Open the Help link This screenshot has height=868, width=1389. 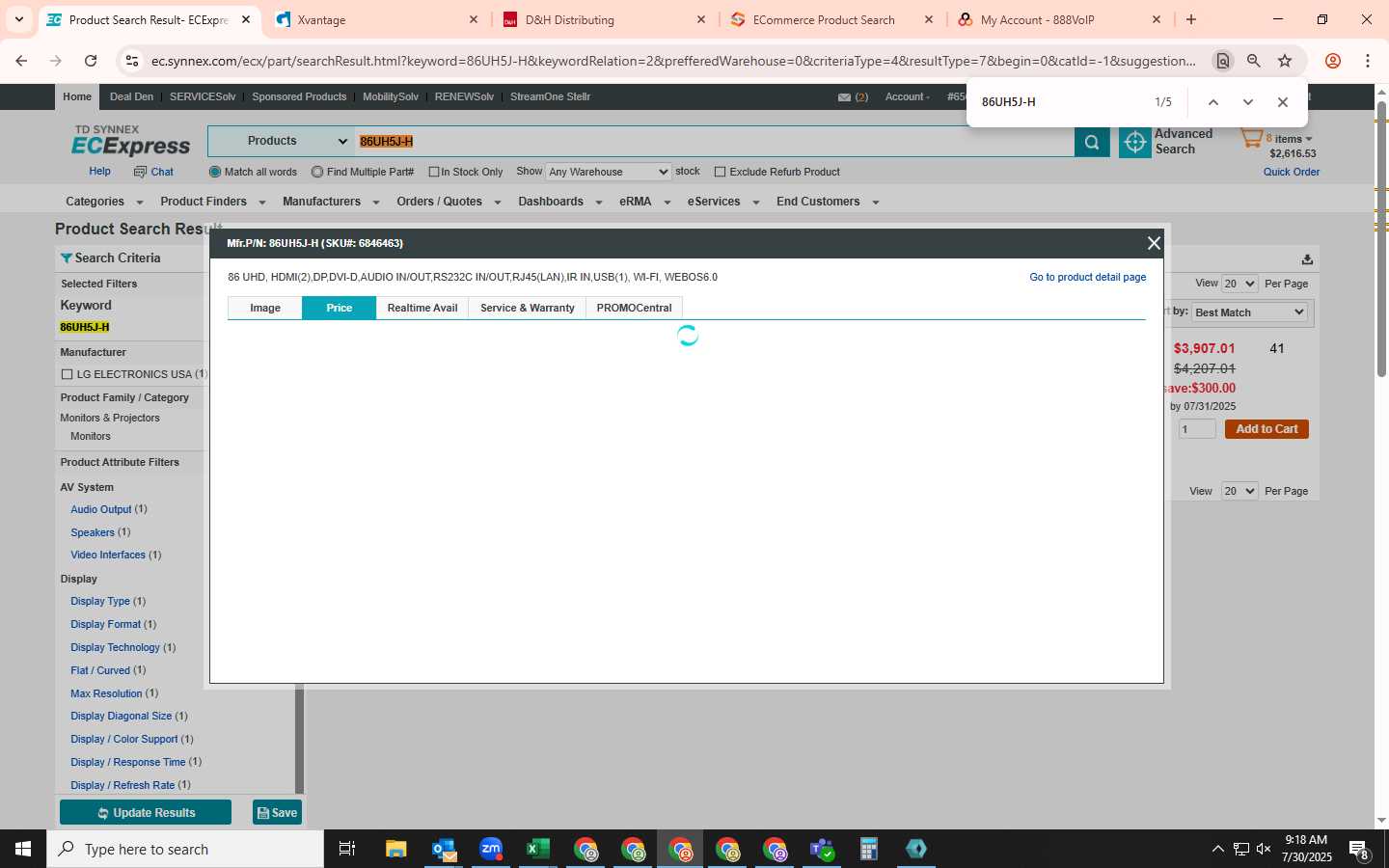pyautogui.click(x=99, y=171)
